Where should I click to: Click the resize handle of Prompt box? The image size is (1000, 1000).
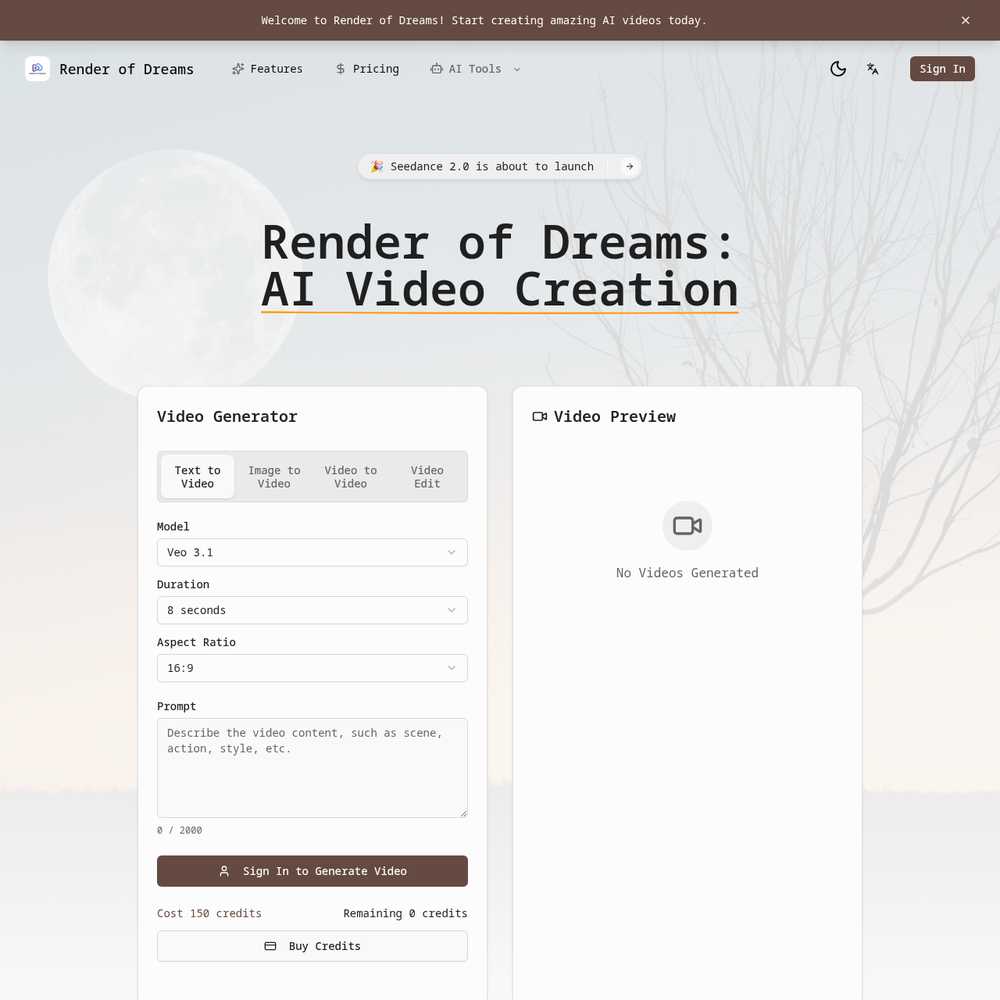tap(463, 813)
